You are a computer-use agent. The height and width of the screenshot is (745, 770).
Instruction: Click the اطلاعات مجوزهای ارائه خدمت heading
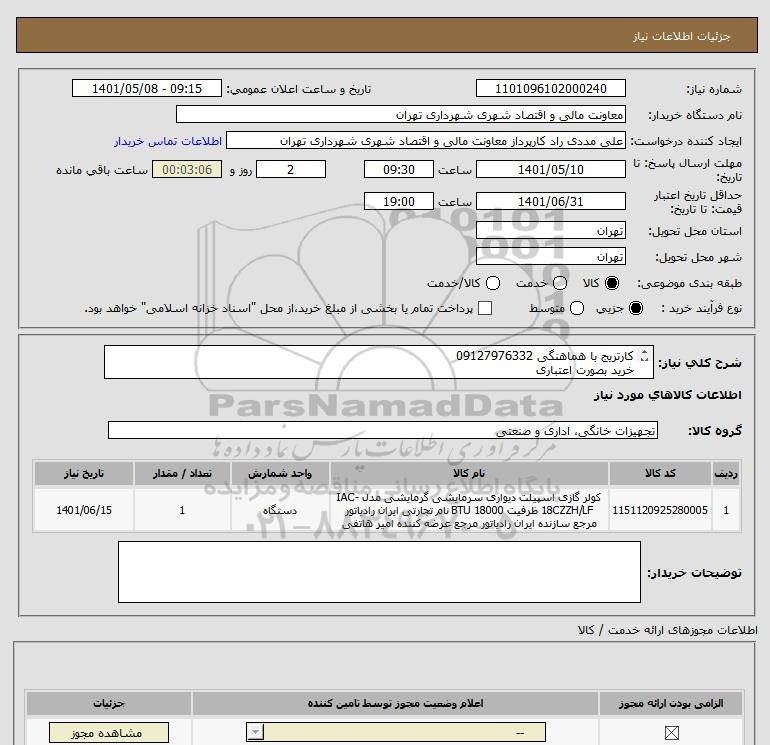click(667, 630)
